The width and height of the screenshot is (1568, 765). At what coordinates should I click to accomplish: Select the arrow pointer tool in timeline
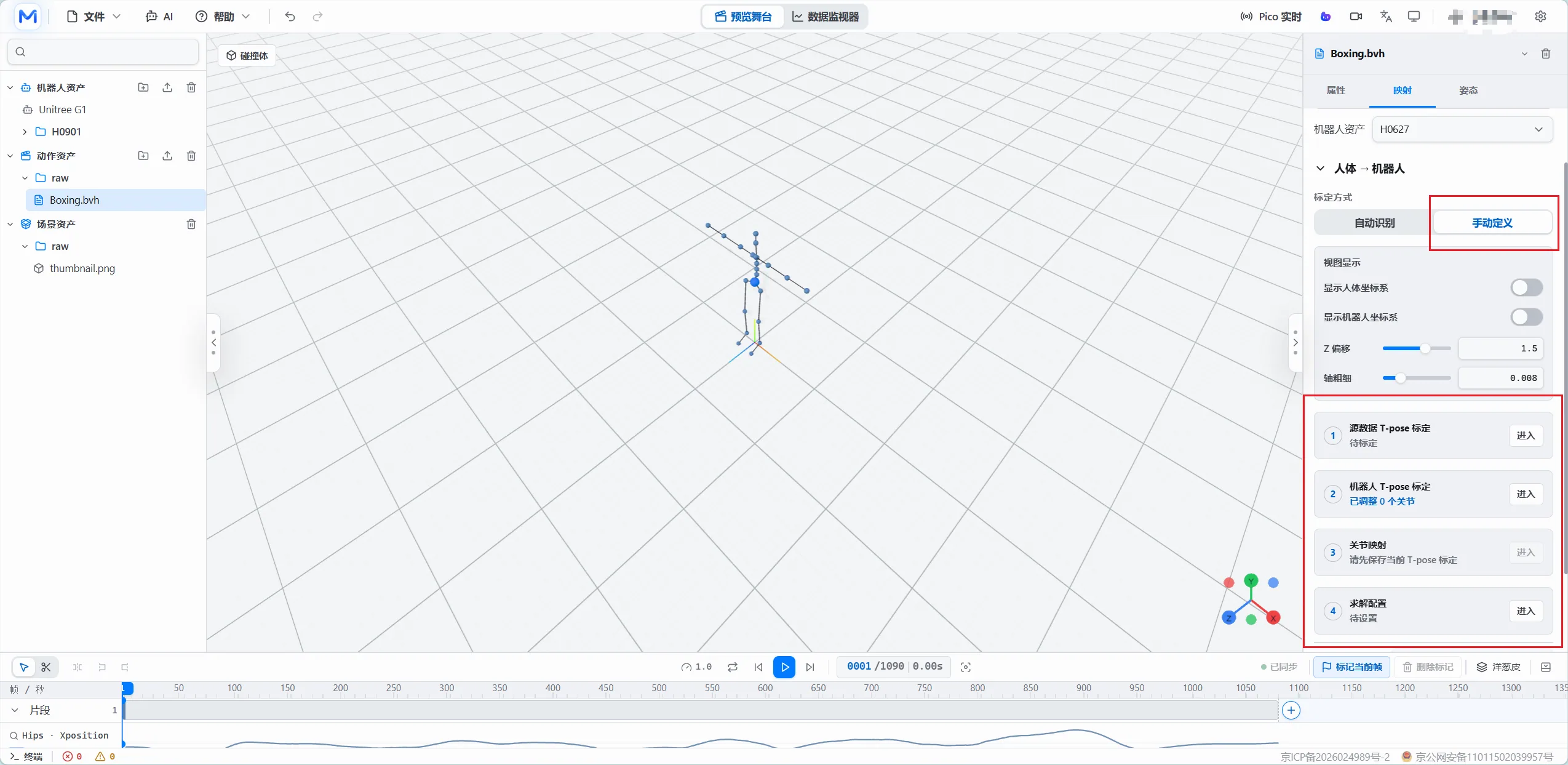coord(24,667)
